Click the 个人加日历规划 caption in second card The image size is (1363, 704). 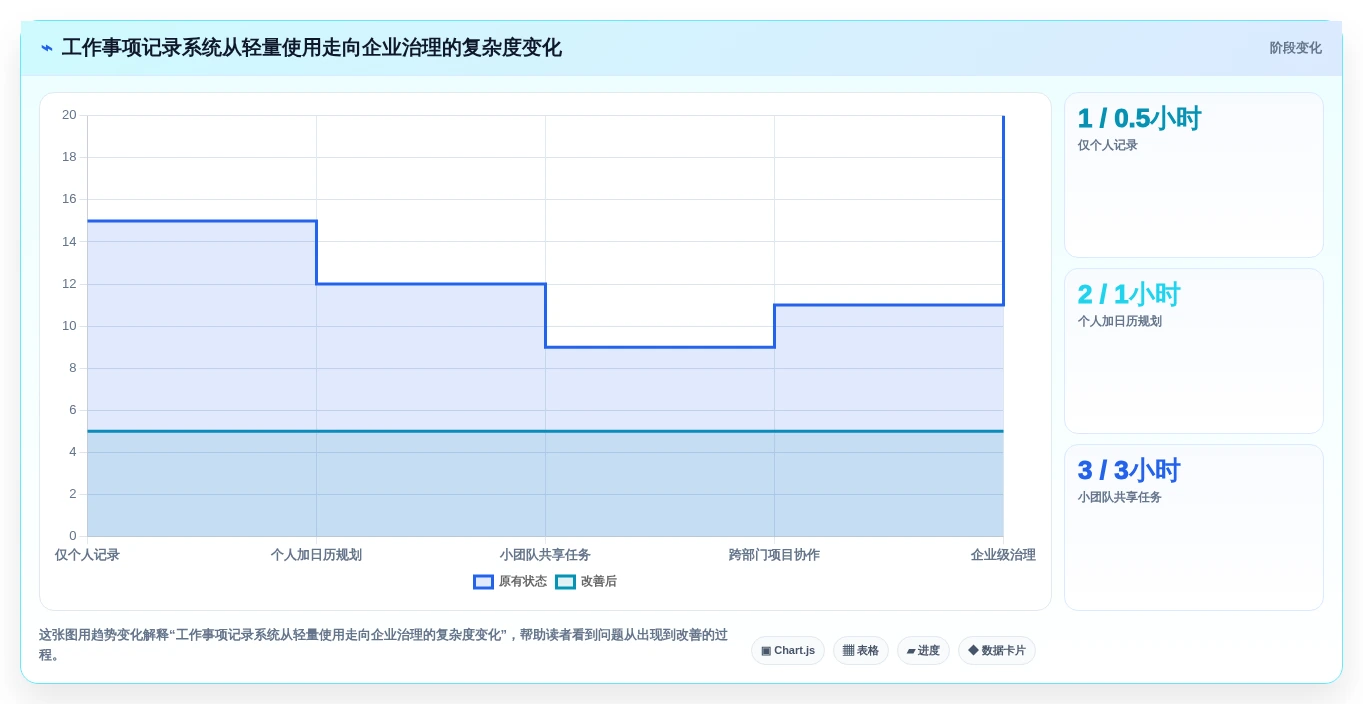(1119, 322)
